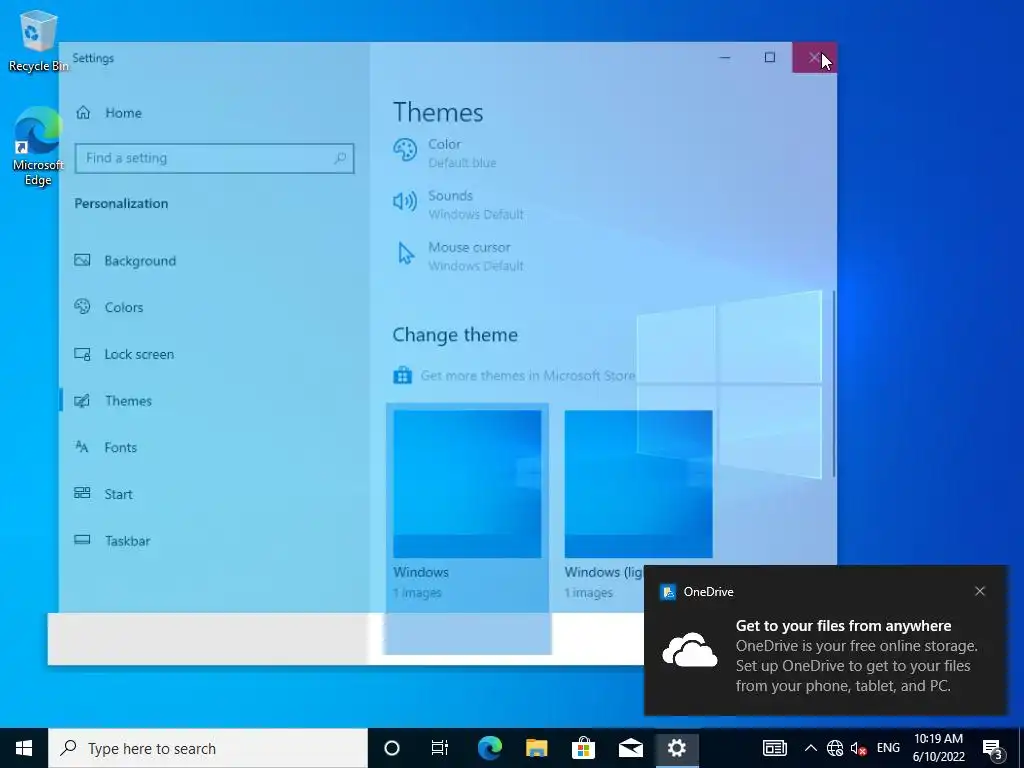Open Taskbar personalization page
The width and height of the screenshot is (1024, 768).
coord(112,541)
